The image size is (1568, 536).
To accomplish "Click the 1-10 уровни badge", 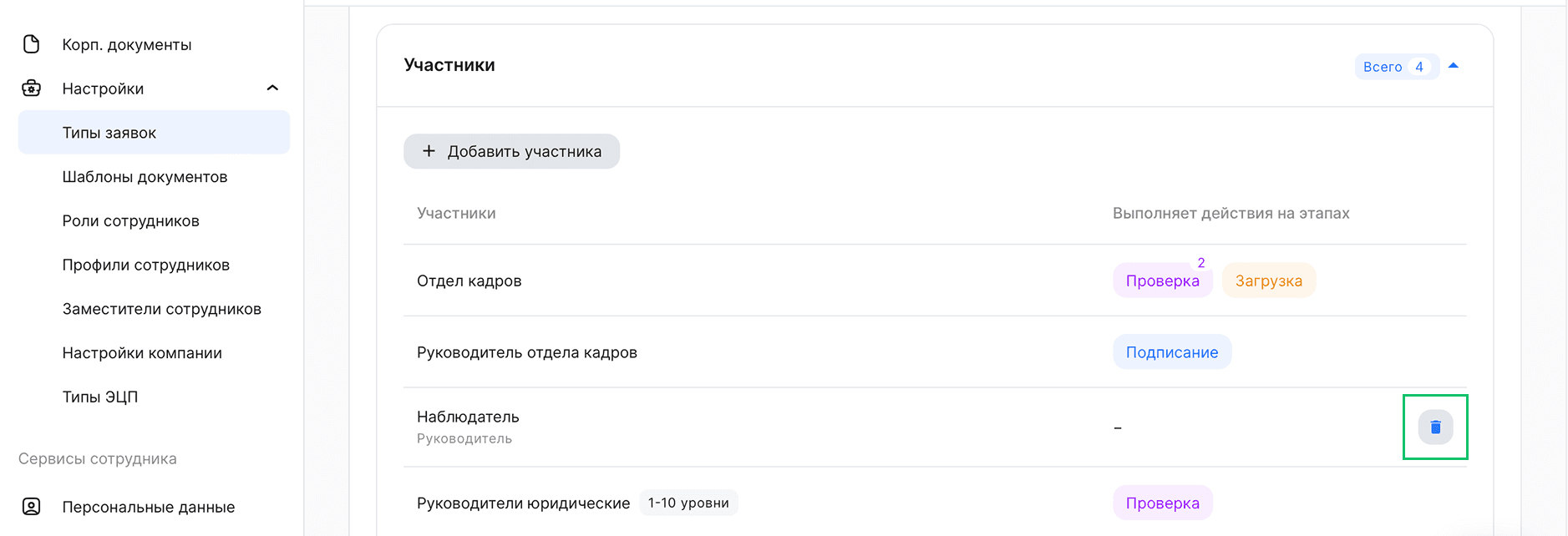I will [688, 503].
